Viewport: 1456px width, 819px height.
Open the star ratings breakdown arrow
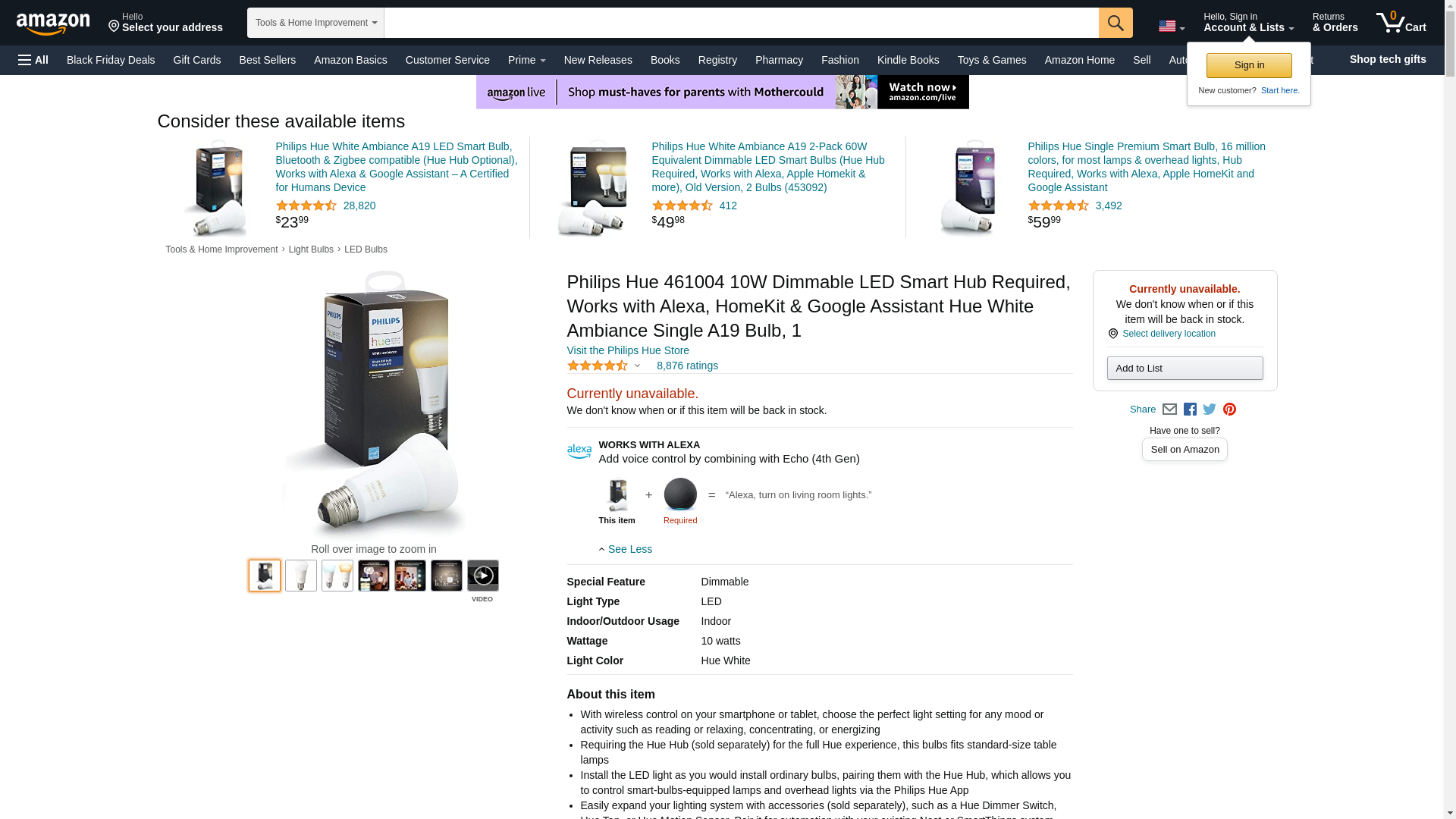click(x=637, y=366)
